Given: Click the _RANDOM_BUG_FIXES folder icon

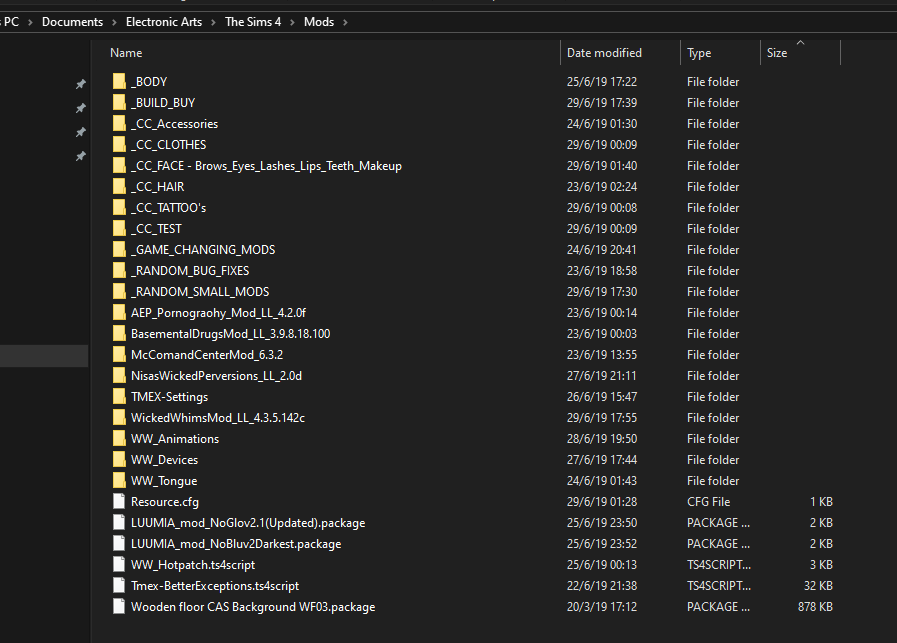Looking at the screenshot, I should 119,271.
